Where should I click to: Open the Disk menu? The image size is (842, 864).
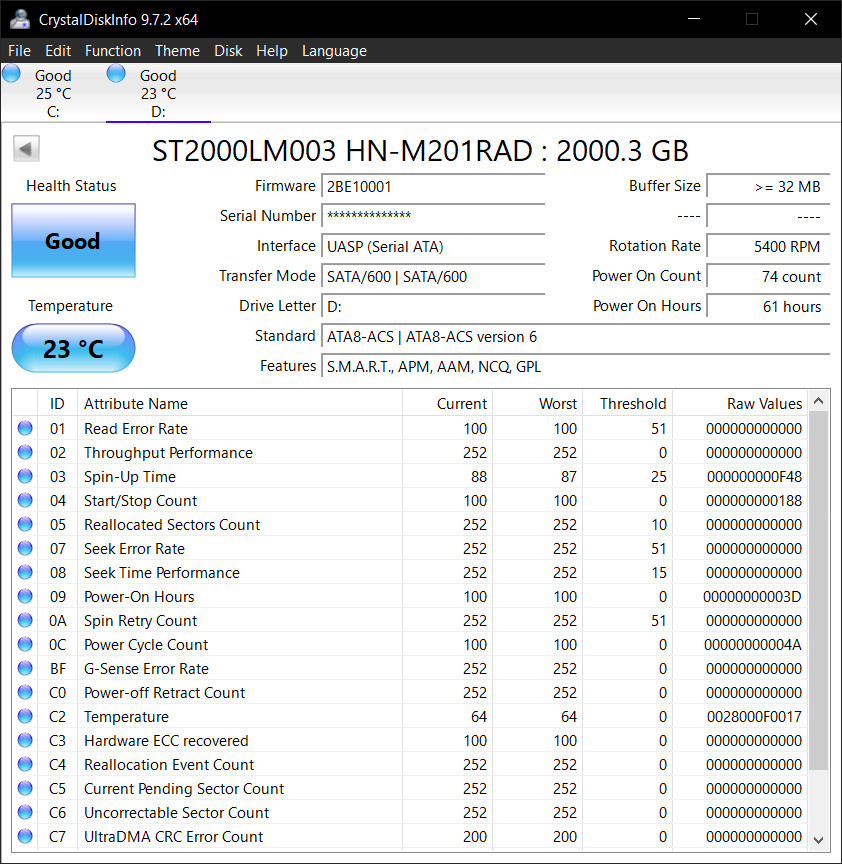(228, 51)
